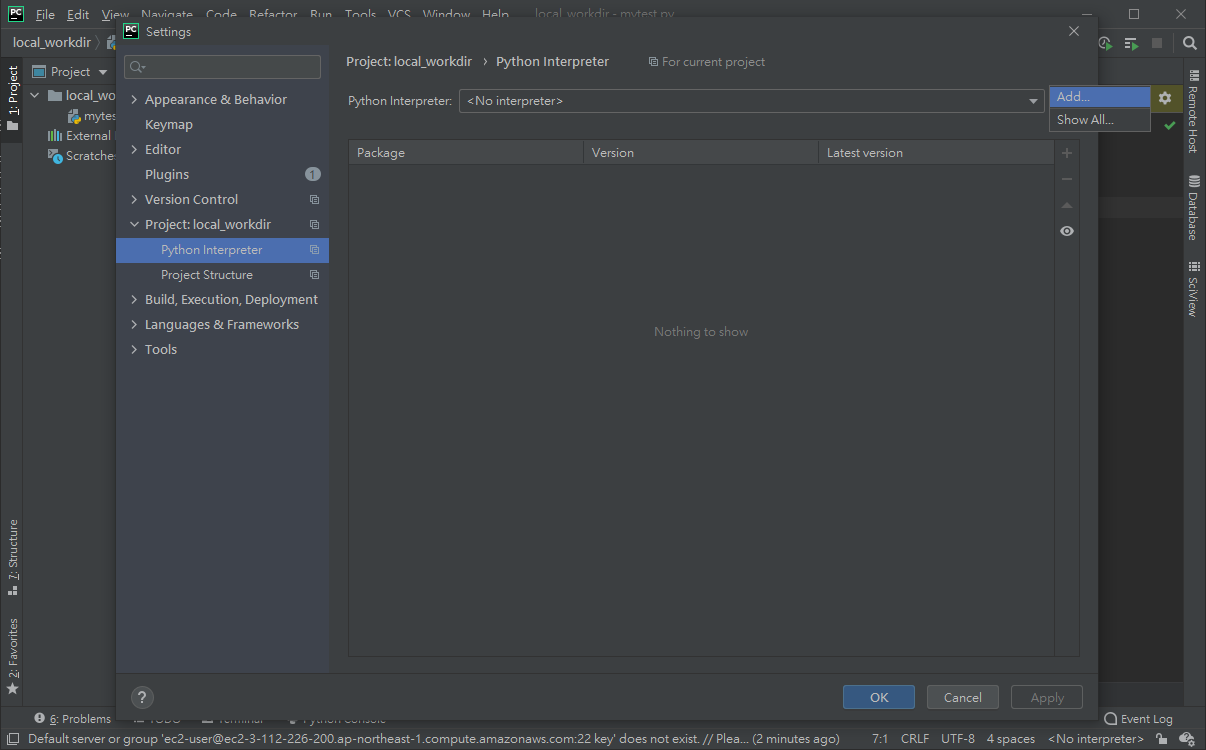
Task: Collapse the local_workdir folder in Project tree
Action: coord(35,96)
